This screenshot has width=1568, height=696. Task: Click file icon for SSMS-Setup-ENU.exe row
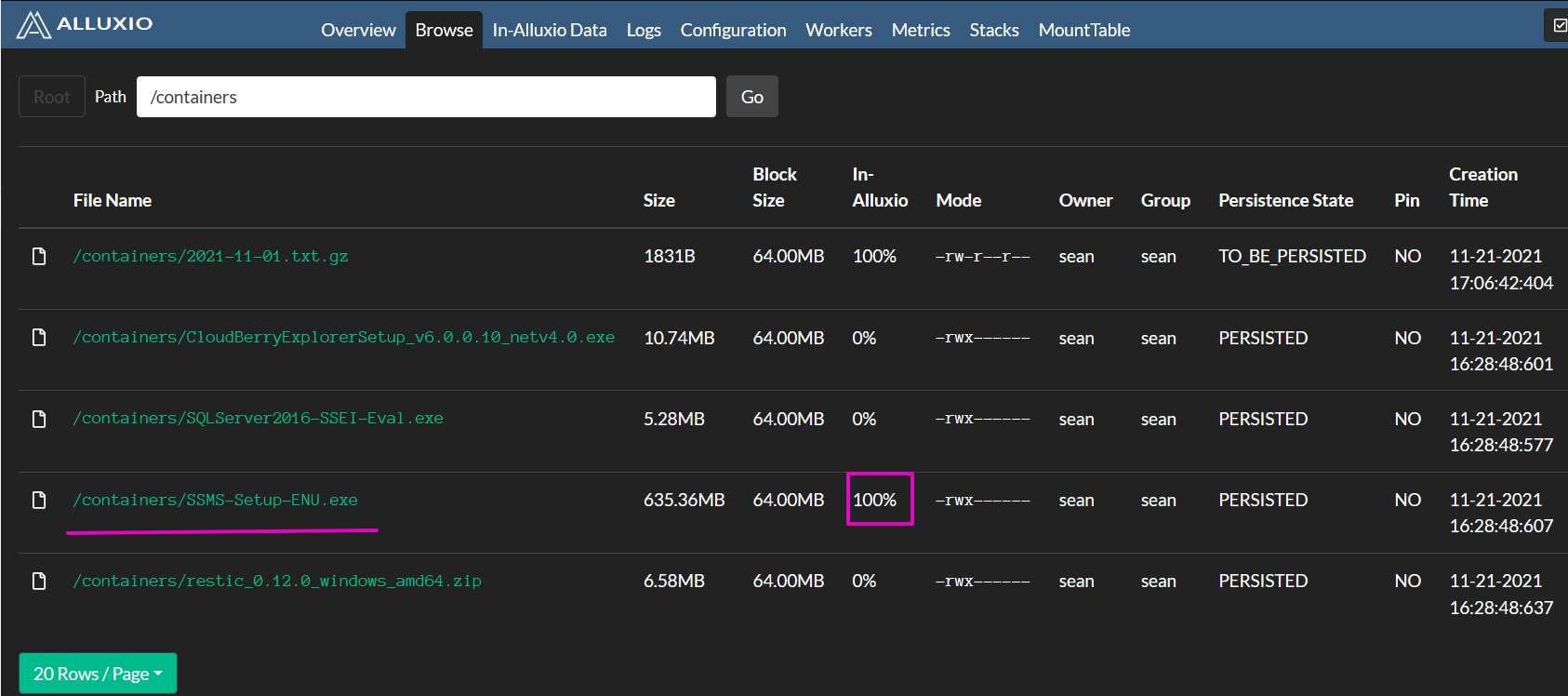tap(39, 500)
